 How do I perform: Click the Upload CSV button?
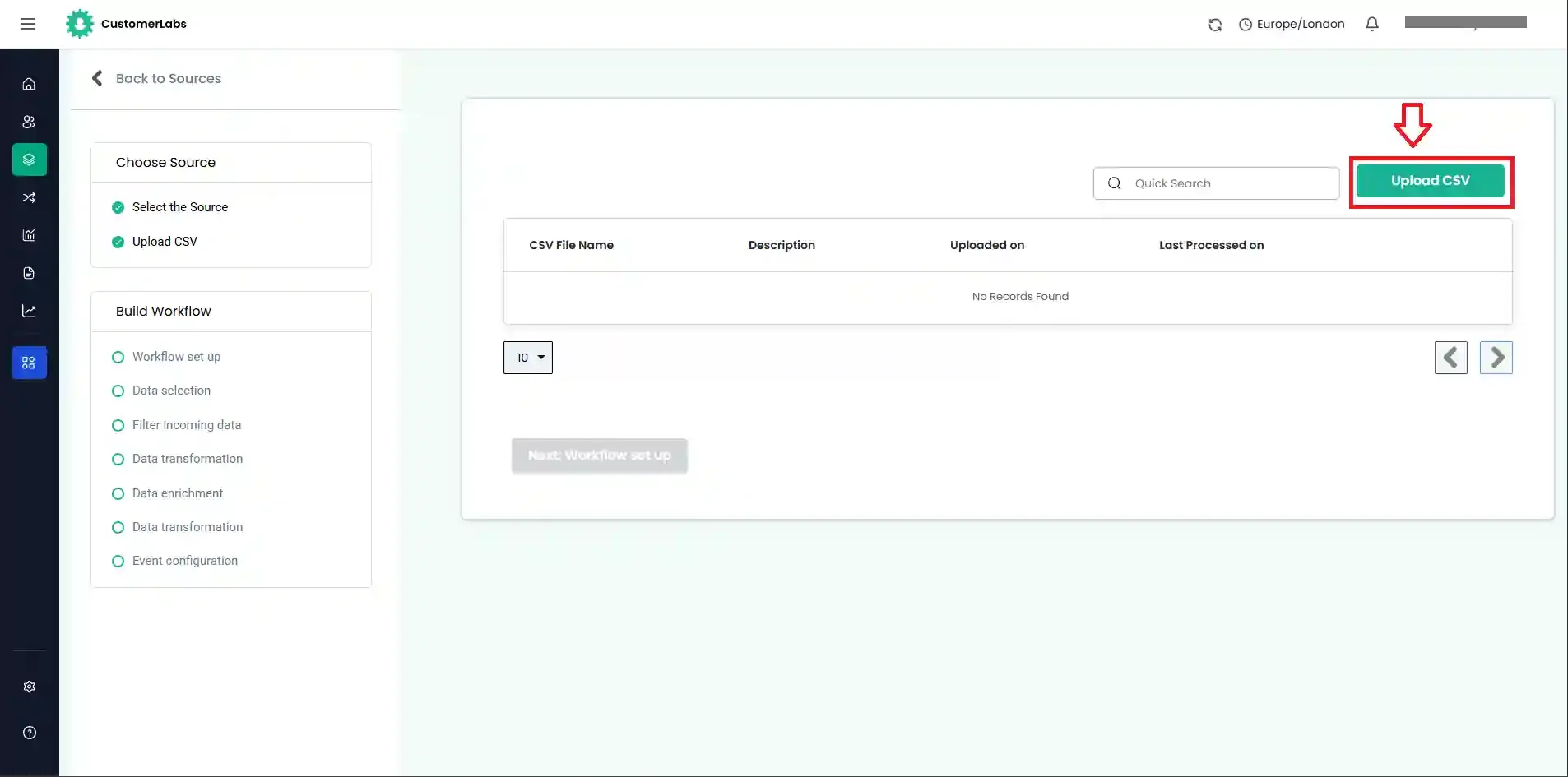tap(1430, 181)
